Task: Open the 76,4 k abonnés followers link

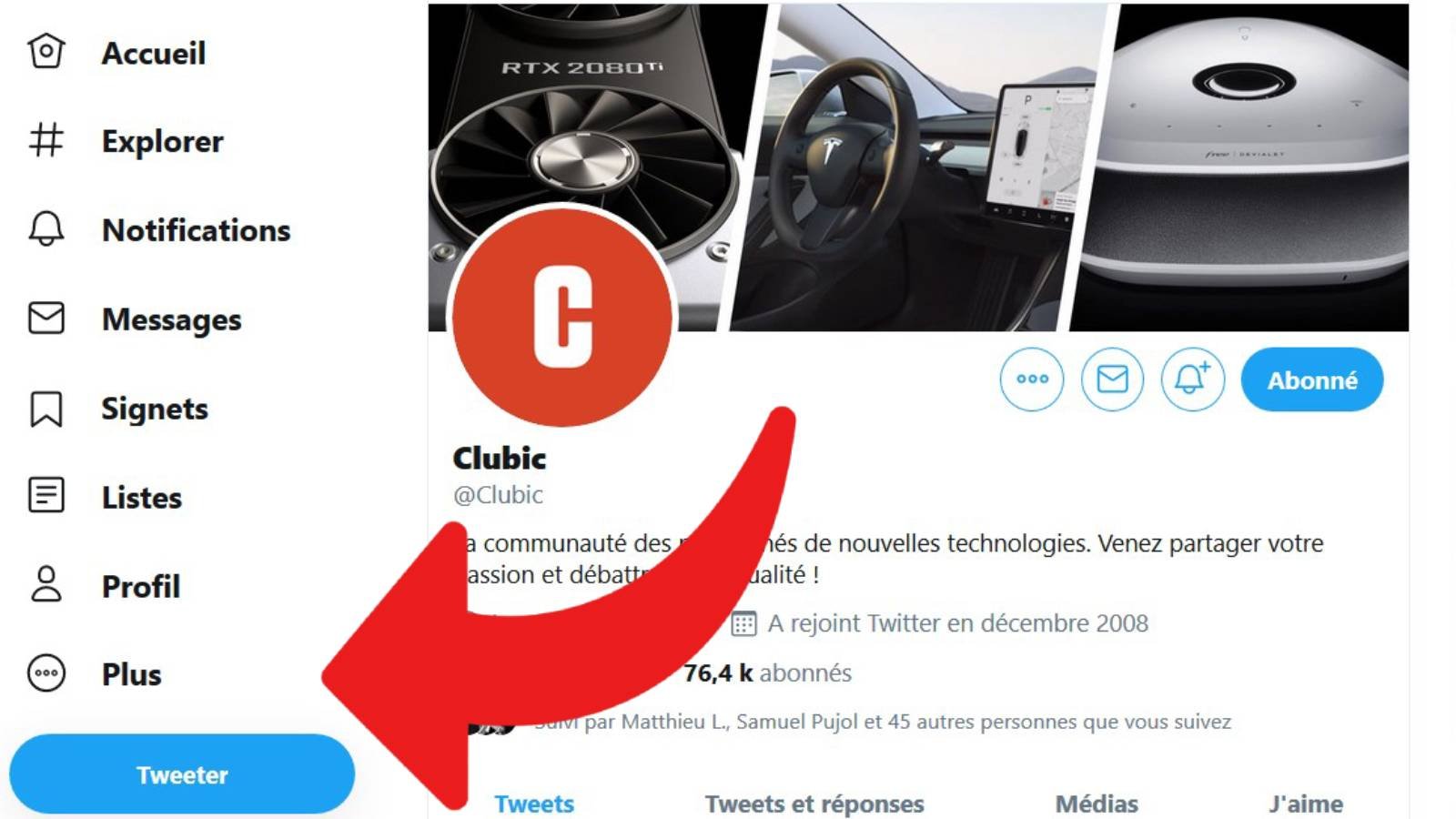Action: click(767, 673)
